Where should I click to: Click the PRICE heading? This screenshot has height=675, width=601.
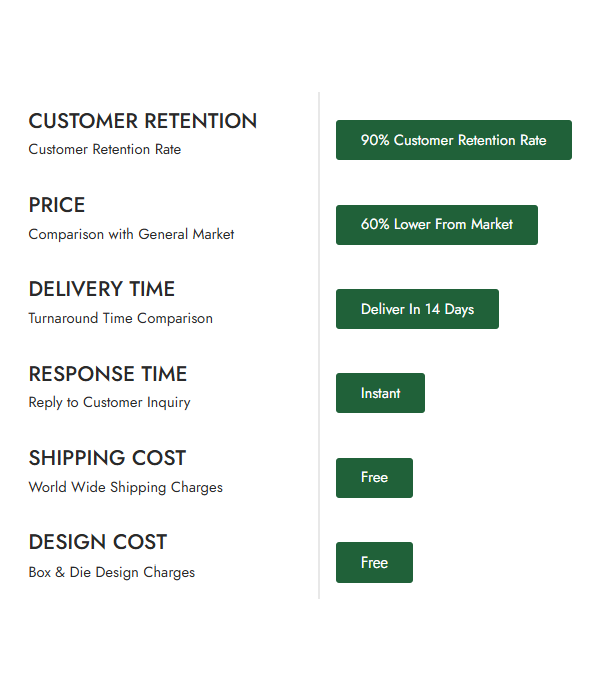[x=56, y=205]
